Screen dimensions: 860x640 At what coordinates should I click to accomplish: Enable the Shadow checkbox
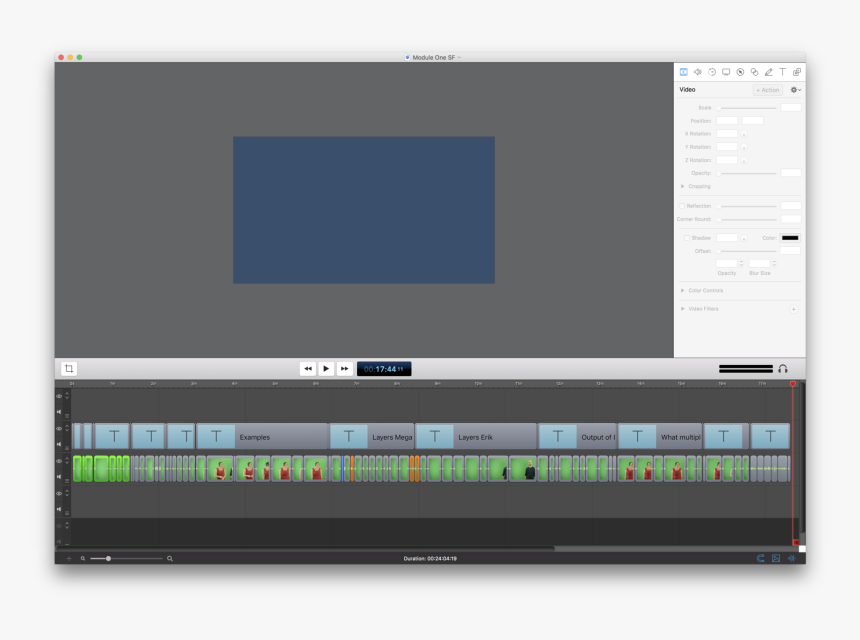[687, 238]
